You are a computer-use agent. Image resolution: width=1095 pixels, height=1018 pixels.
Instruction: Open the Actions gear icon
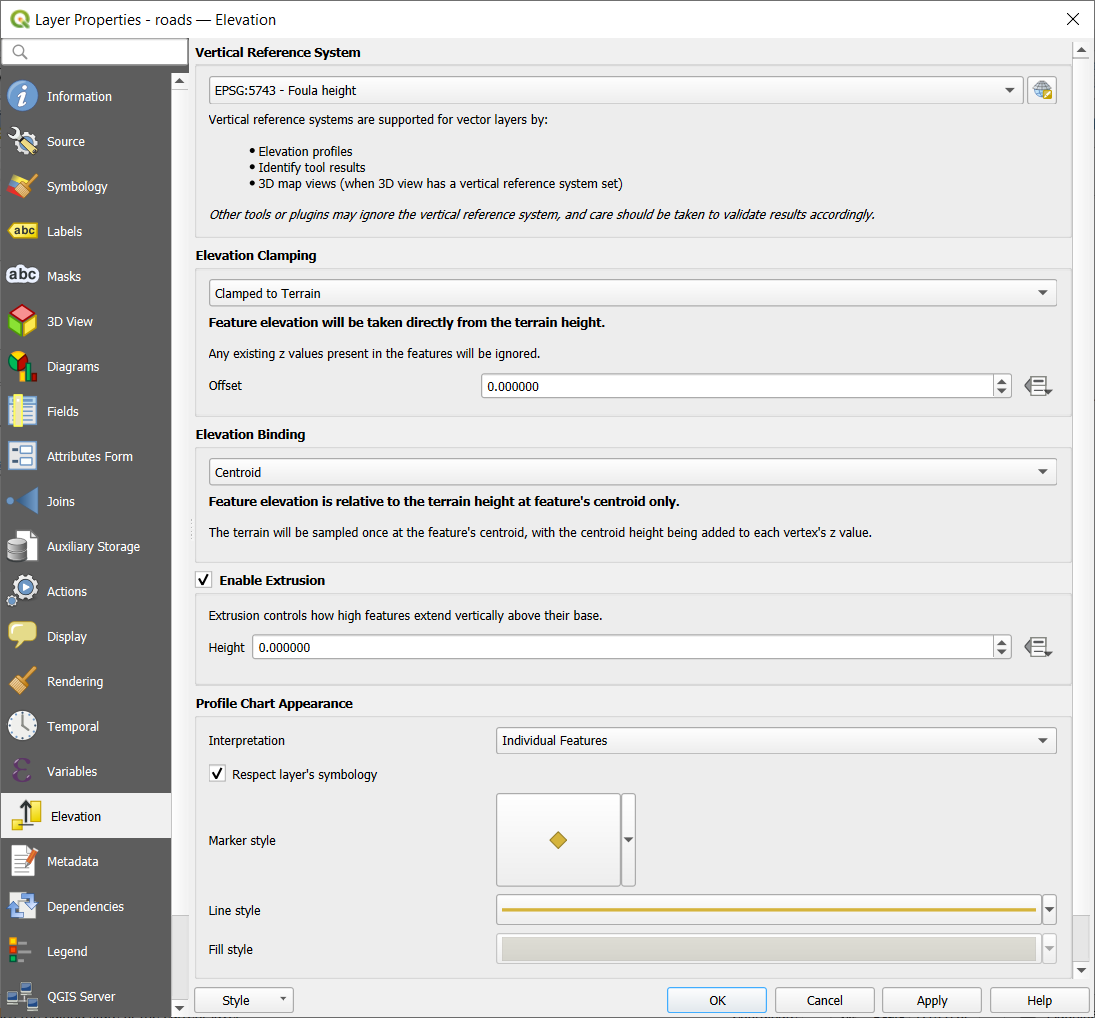point(22,591)
